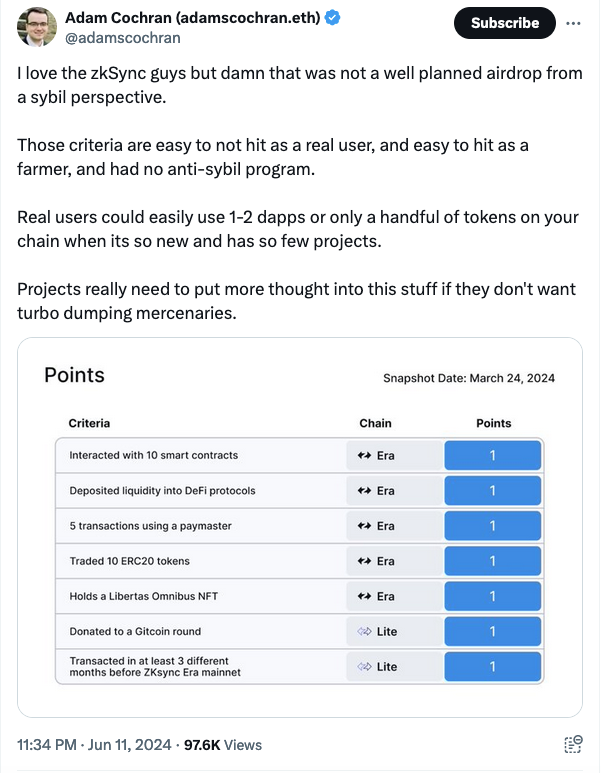Click the Snapshot Date text in image
Image resolution: width=601 pixels, height=773 pixels.
pos(468,378)
